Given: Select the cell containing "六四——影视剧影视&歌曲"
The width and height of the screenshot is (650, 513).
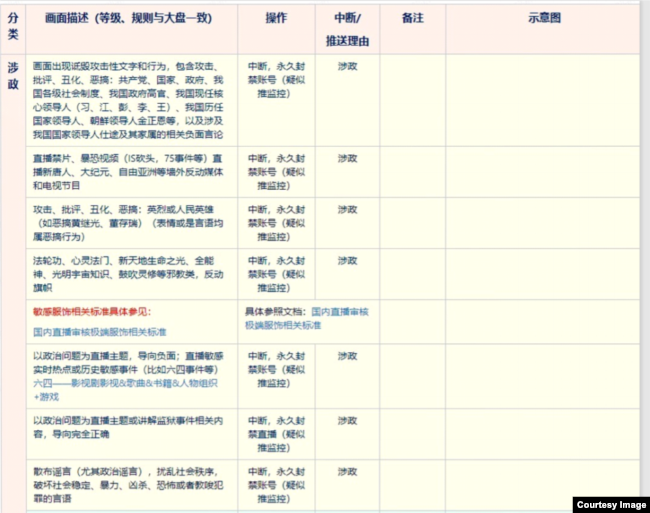Looking at the screenshot, I should pos(130,375).
